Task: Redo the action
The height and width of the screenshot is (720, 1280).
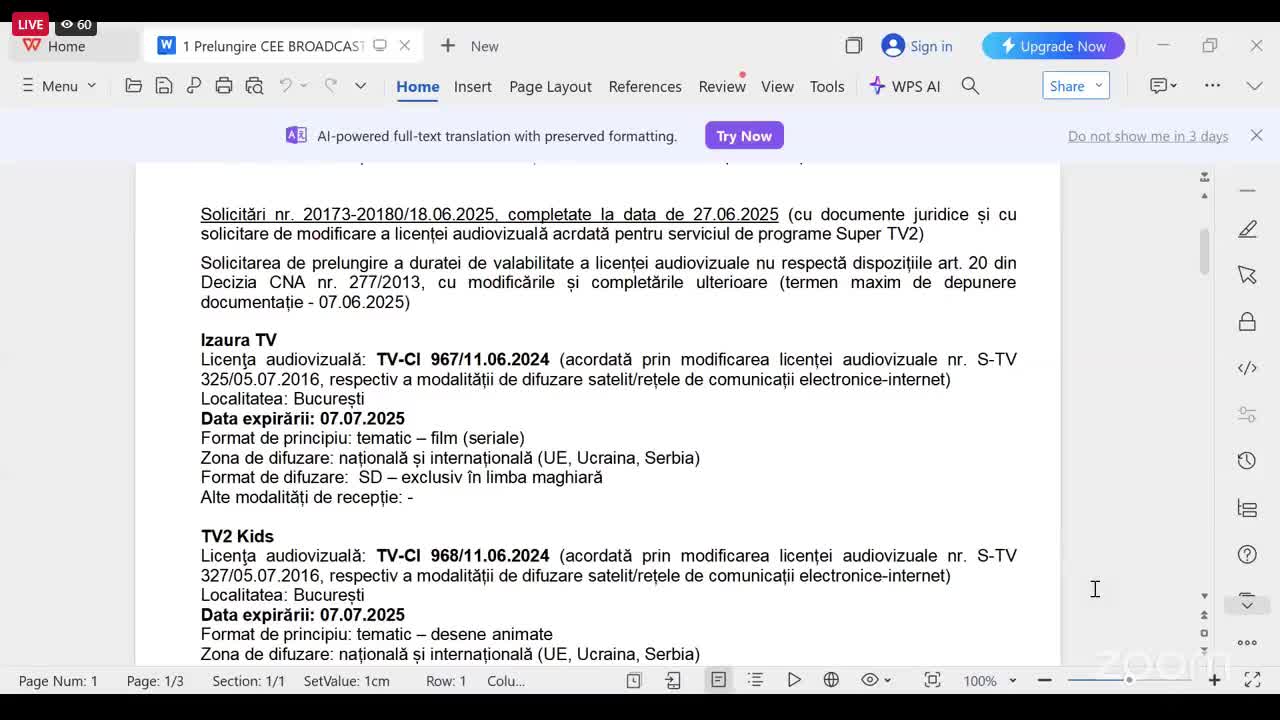Action: tap(331, 86)
